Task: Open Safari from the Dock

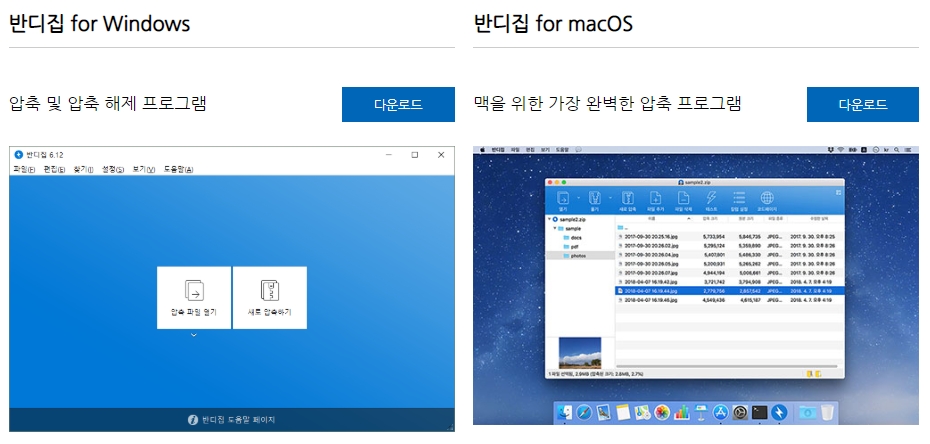Action: 584,413
